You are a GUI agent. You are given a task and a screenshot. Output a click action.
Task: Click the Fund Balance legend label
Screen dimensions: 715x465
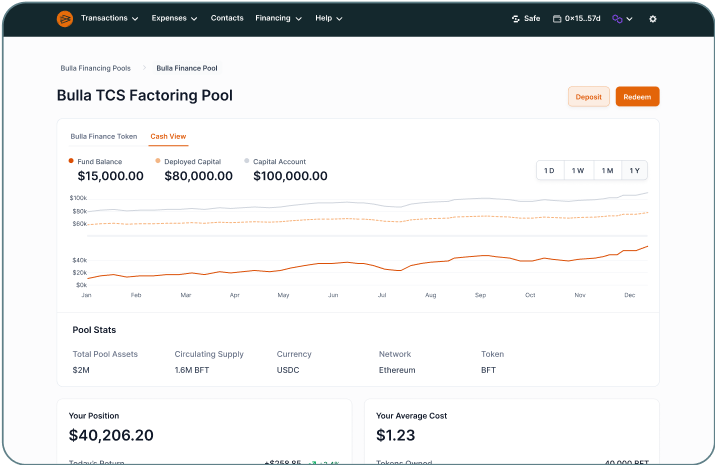point(99,161)
